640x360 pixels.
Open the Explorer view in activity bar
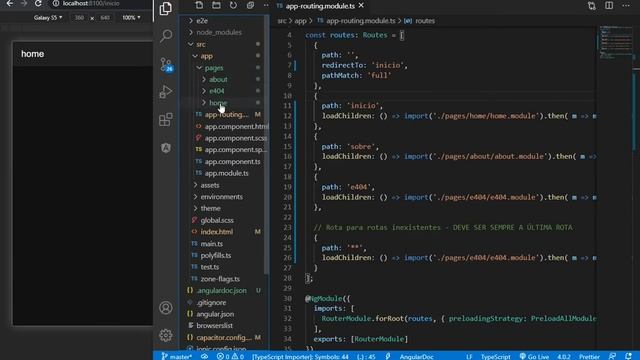coord(166,8)
